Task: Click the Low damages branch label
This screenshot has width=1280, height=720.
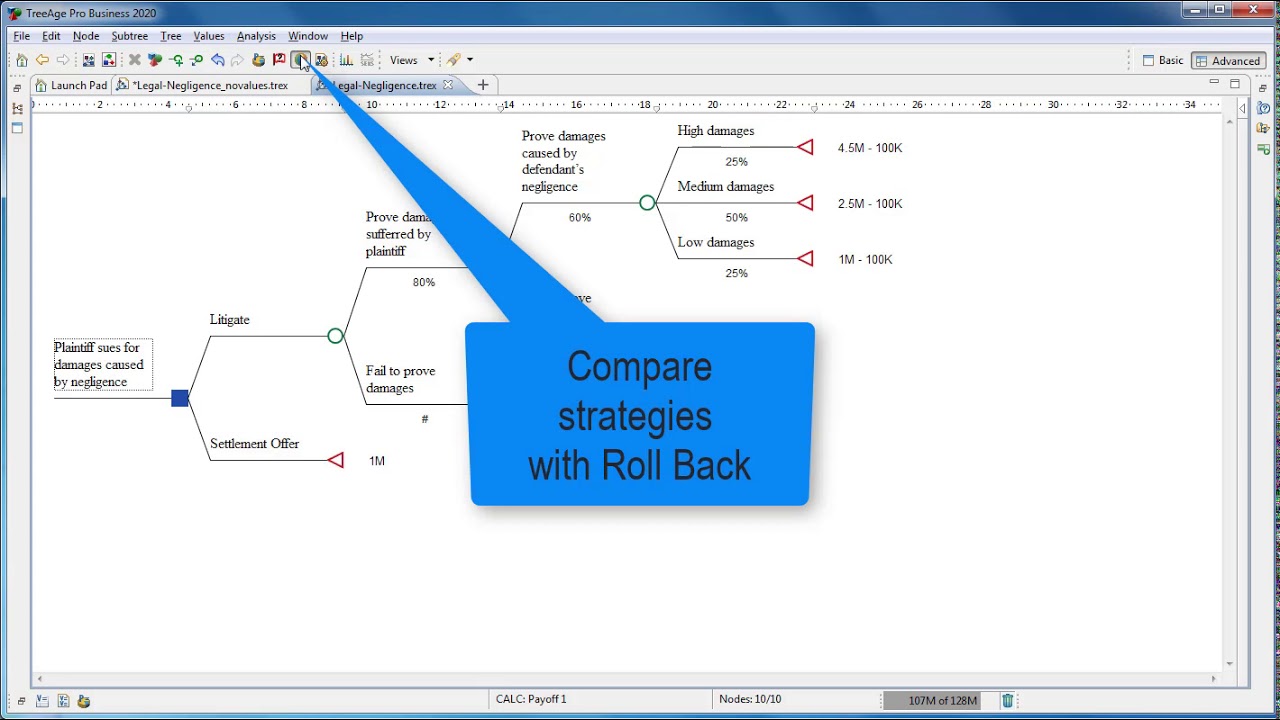Action: (x=716, y=243)
